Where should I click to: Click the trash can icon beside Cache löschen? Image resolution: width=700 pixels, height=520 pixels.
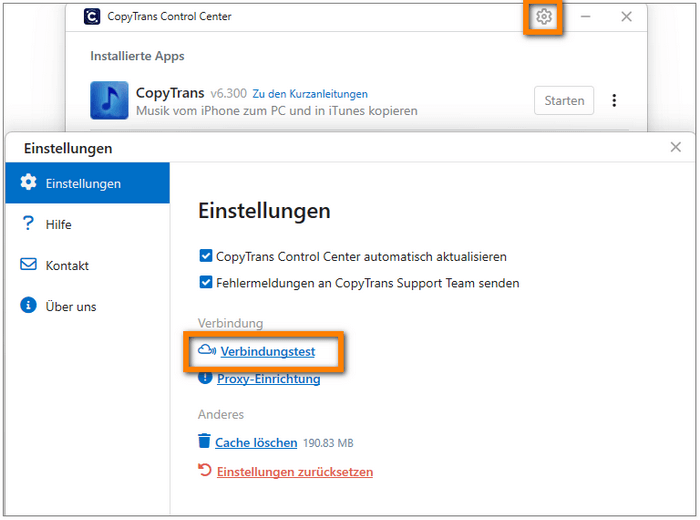[x=204, y=441]
